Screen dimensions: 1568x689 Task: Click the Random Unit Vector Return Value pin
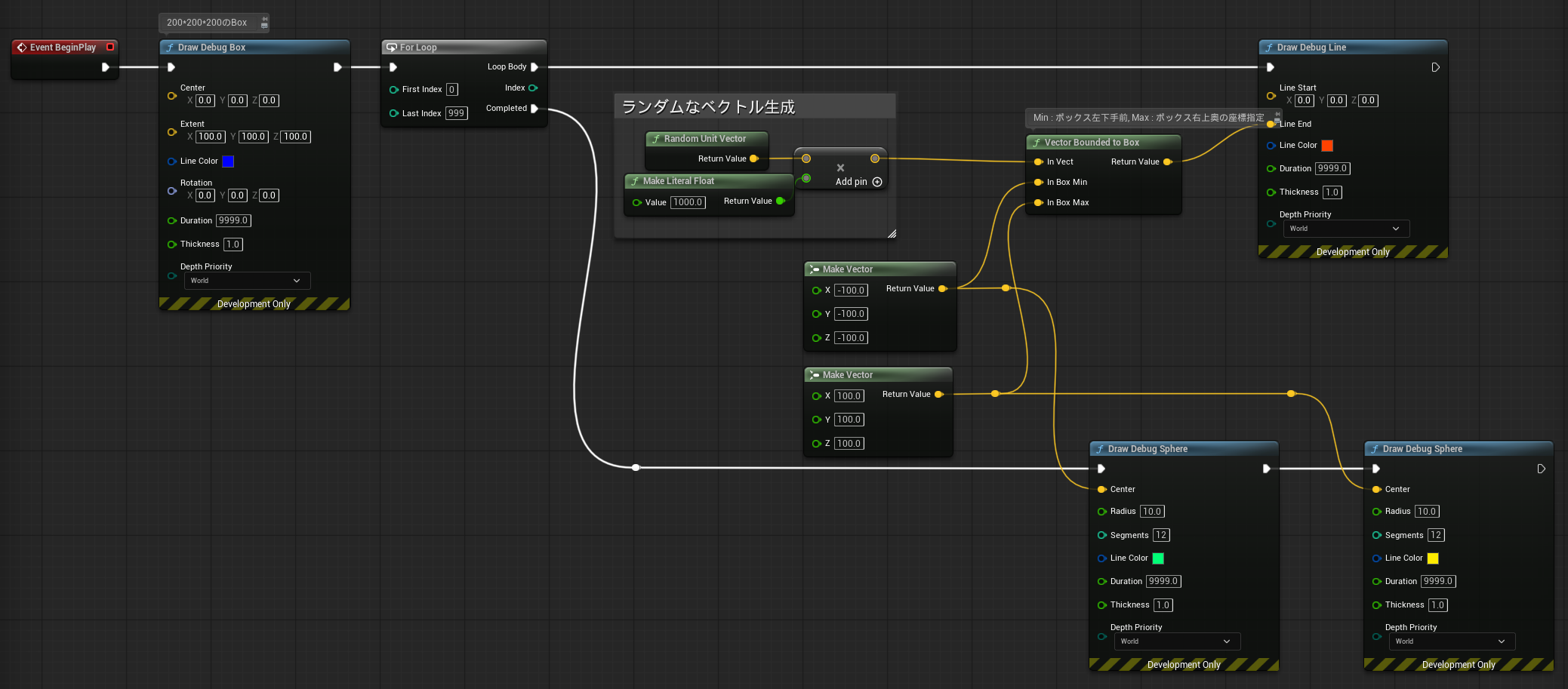753,158
